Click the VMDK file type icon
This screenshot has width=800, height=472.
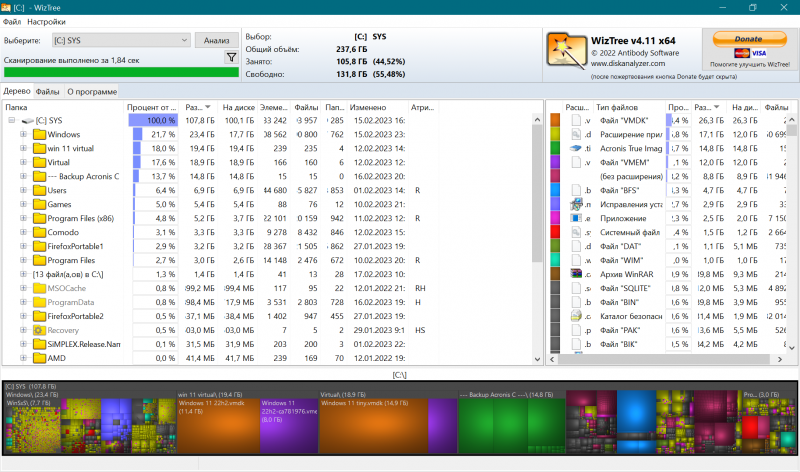coord(576,120)
